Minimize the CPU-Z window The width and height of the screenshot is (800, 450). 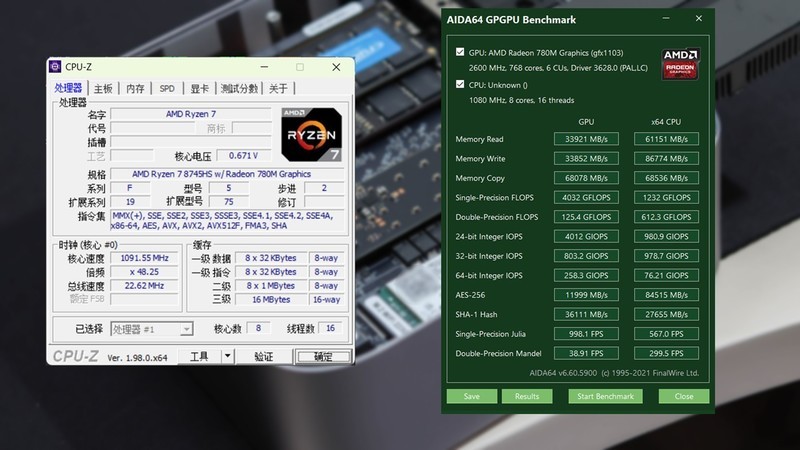click(264, 67)
